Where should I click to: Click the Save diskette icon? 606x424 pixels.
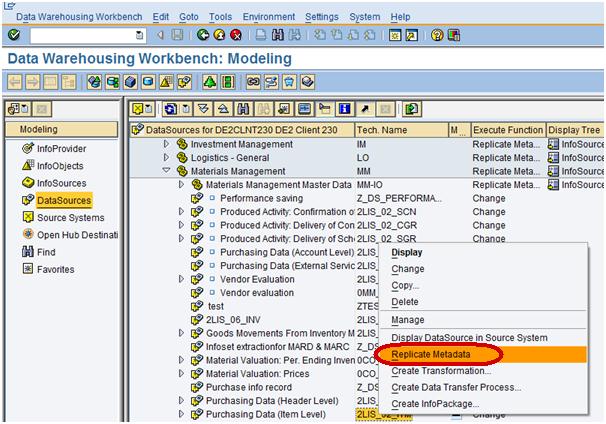177,35
